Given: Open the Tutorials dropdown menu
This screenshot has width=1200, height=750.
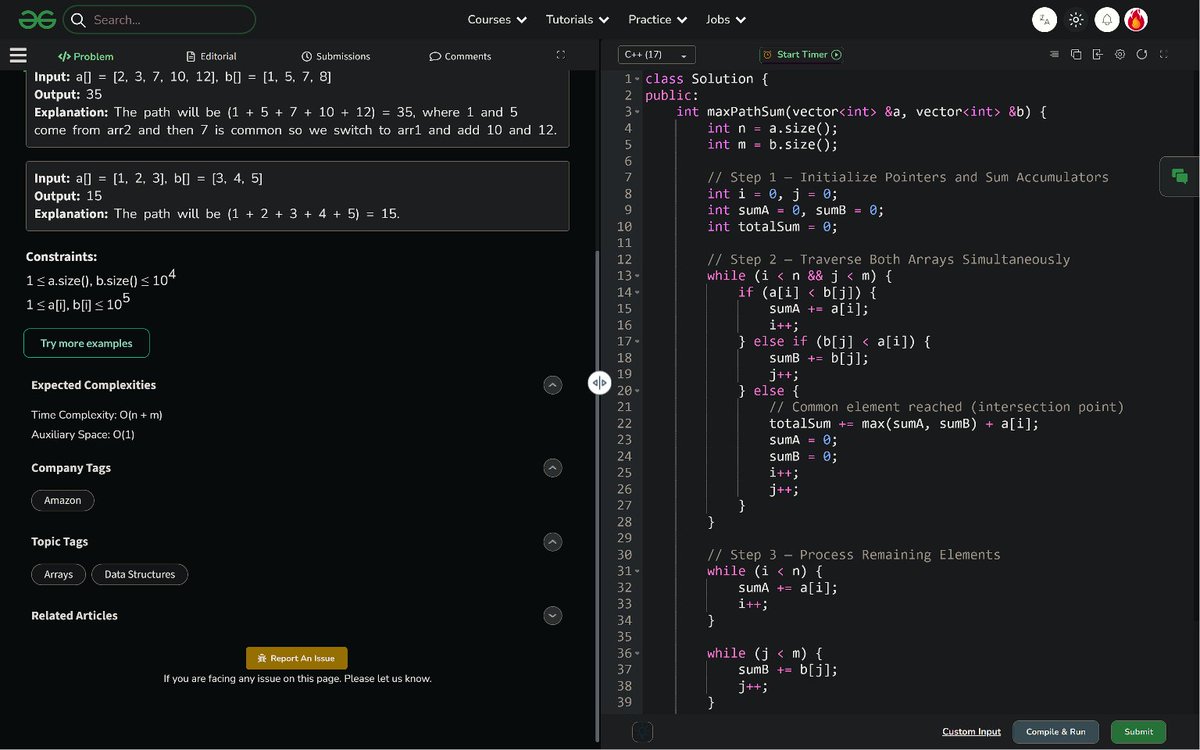Looking at the screenshot, I should tap(577, 19).
